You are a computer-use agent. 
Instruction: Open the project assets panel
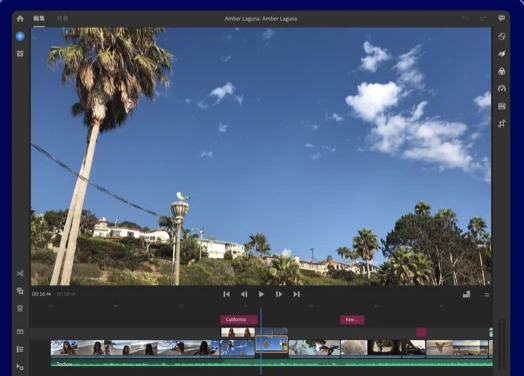[20, 53]
